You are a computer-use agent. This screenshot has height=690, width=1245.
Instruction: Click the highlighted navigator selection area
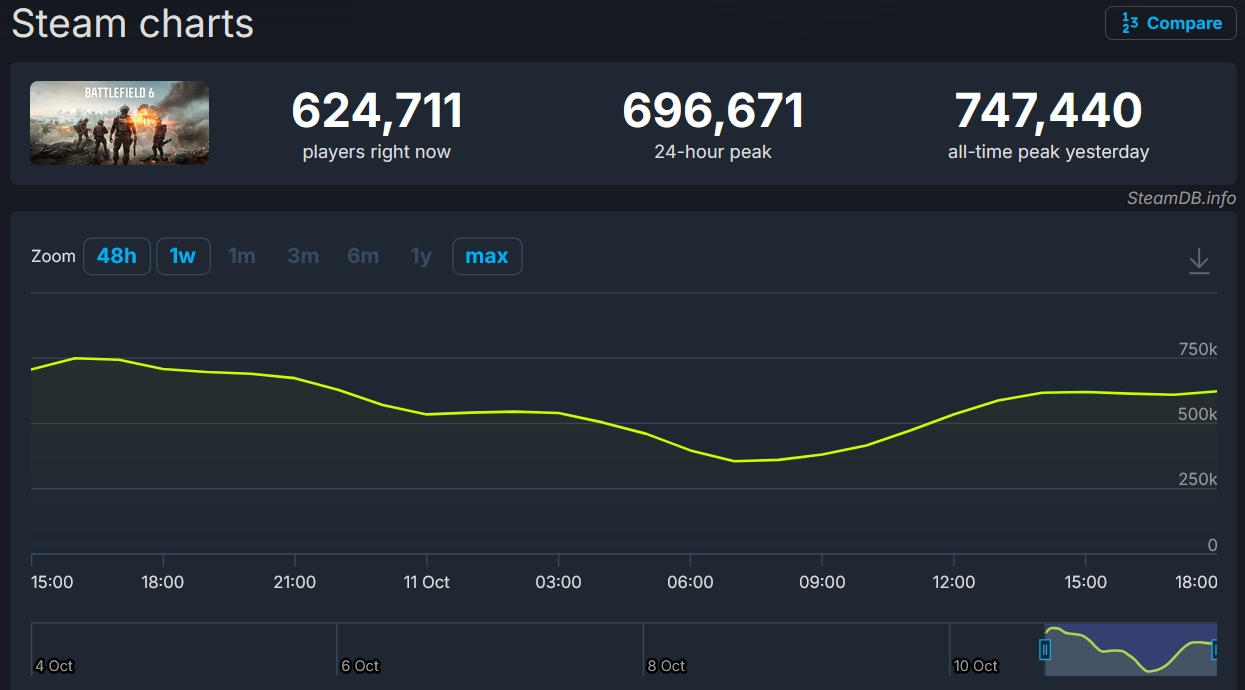[1130, 648]
